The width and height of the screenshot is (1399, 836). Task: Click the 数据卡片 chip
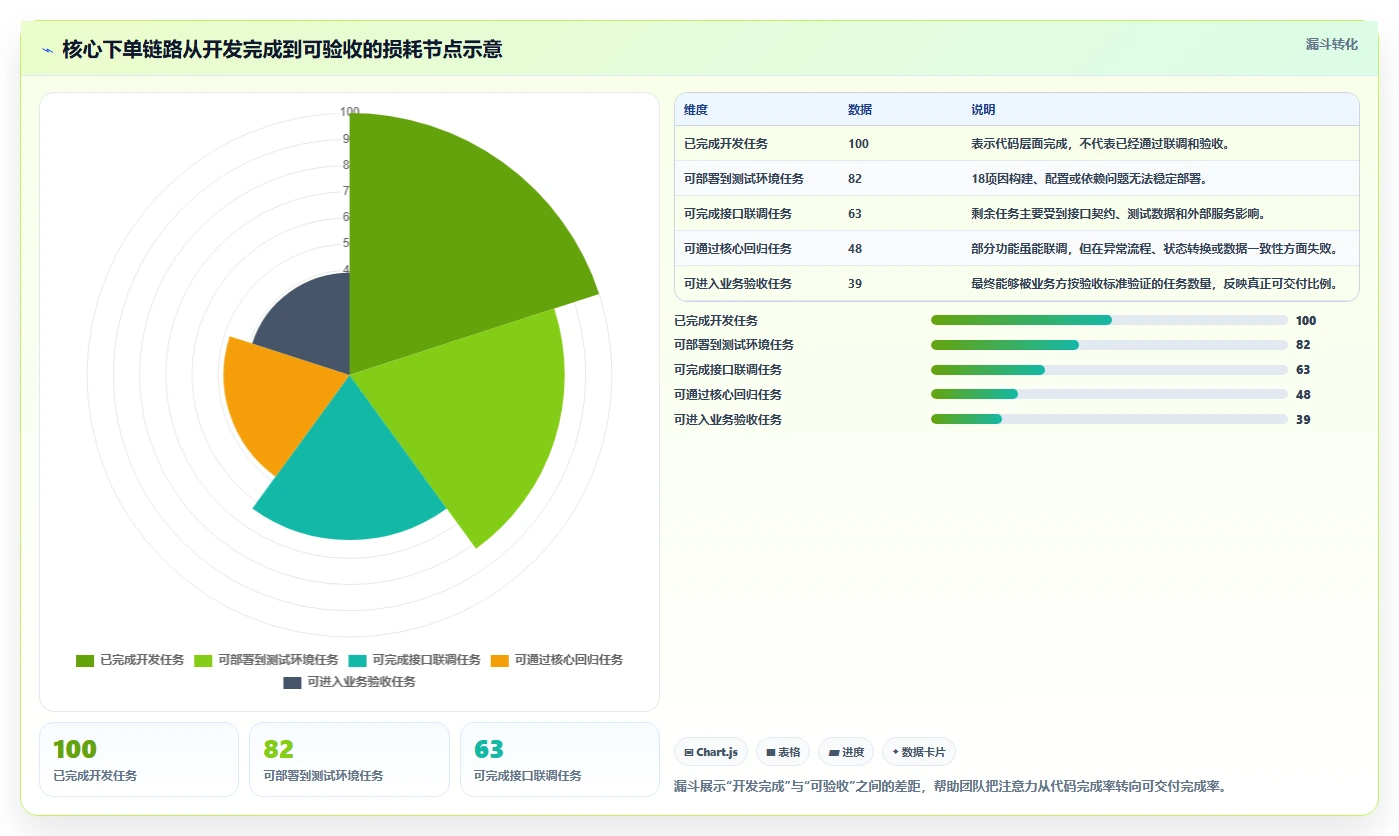click(x=919, y=752)
